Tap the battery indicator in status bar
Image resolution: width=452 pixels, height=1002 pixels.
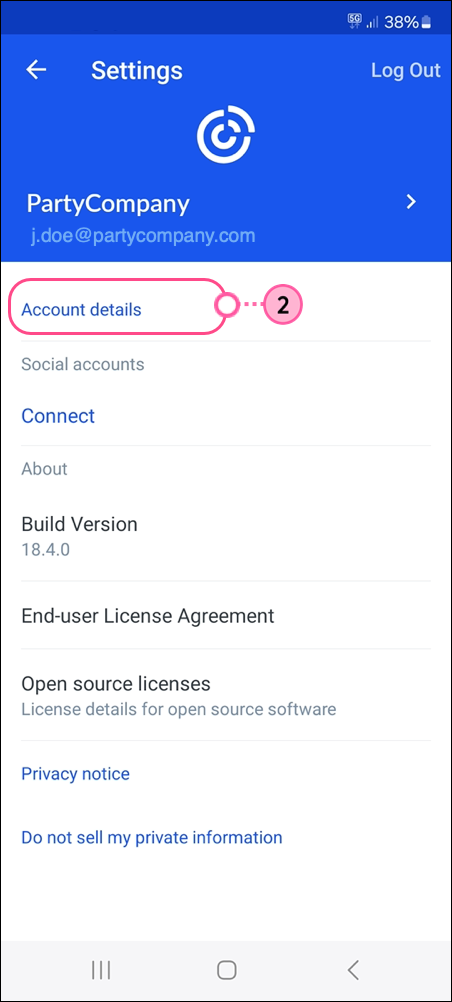[x=426, y=22]
